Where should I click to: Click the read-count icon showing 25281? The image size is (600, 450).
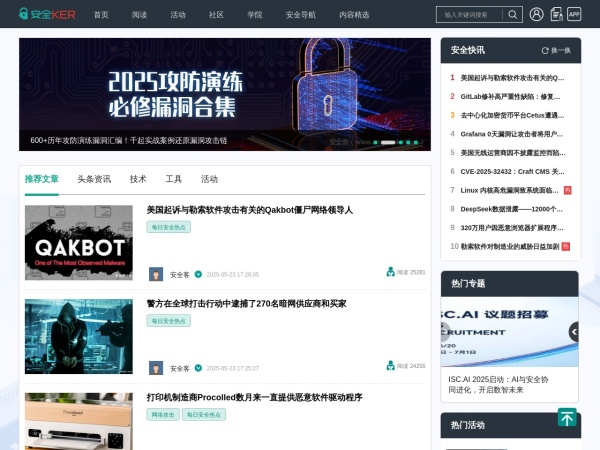[390, 272]
